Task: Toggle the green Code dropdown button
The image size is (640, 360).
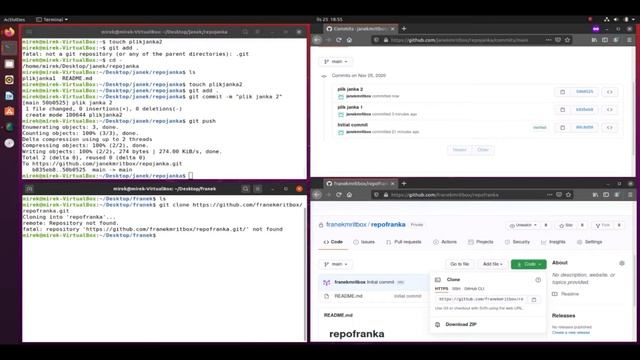Action: (529, 264)
